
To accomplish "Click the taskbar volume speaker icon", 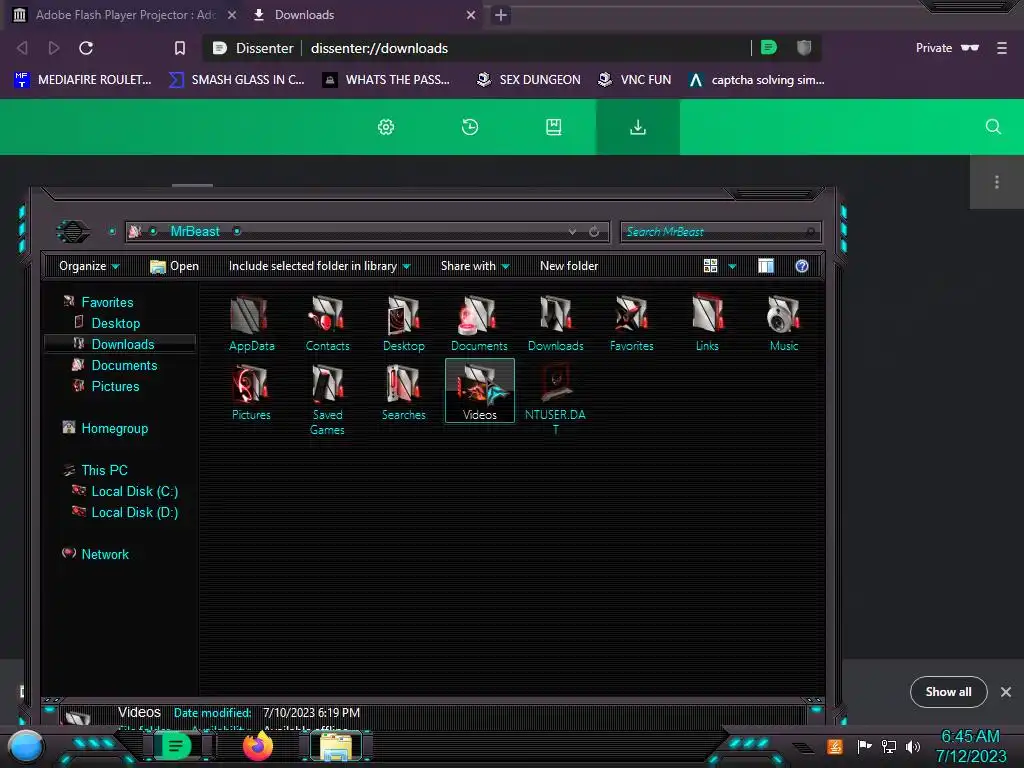I will click(x=913, y=746).
